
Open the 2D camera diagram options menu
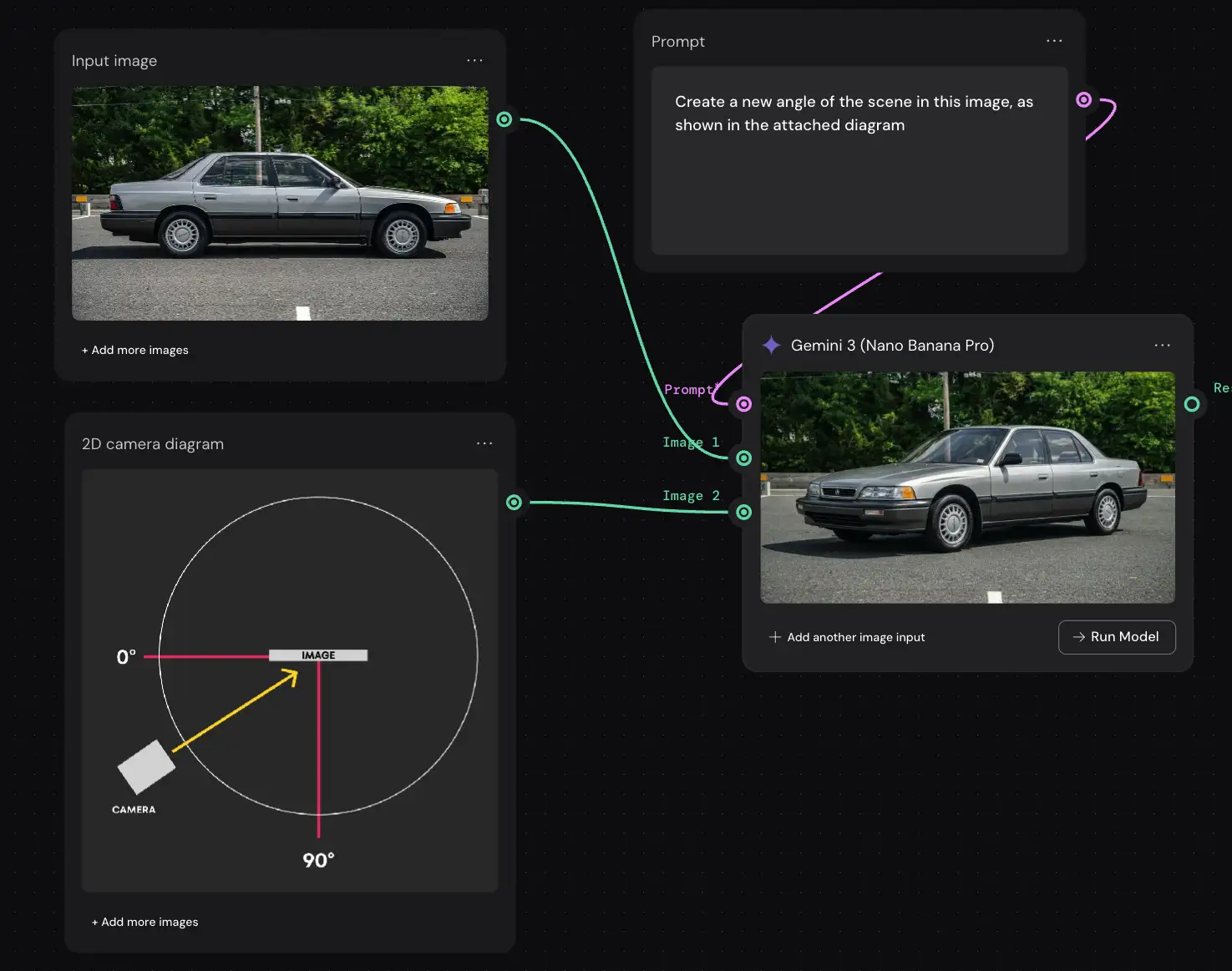click(484, 443)
